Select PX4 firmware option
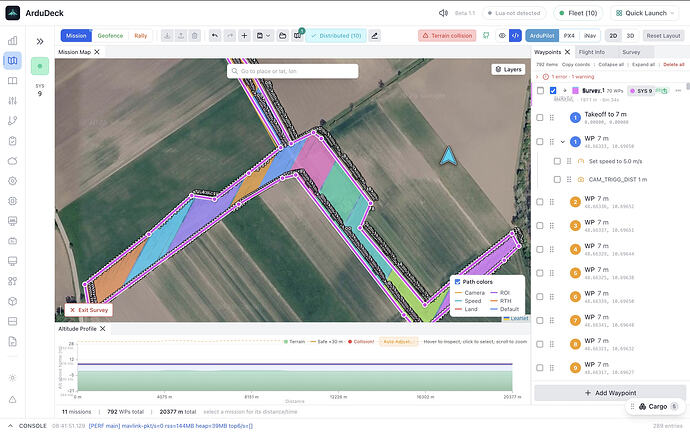Viewport: 690px width, 433px height. [x=569, y=36]
